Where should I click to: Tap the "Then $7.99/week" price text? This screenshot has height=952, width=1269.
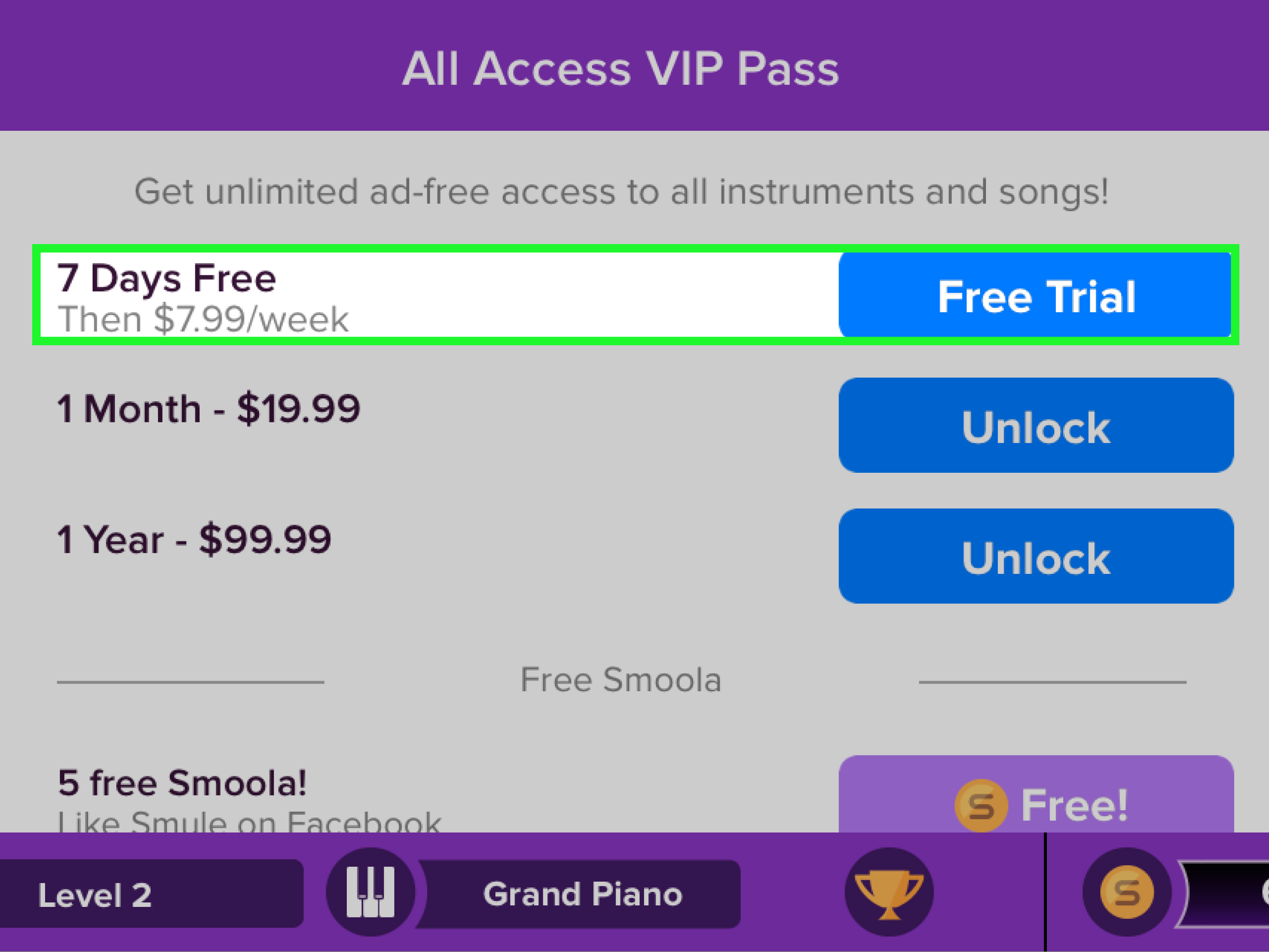203,320
